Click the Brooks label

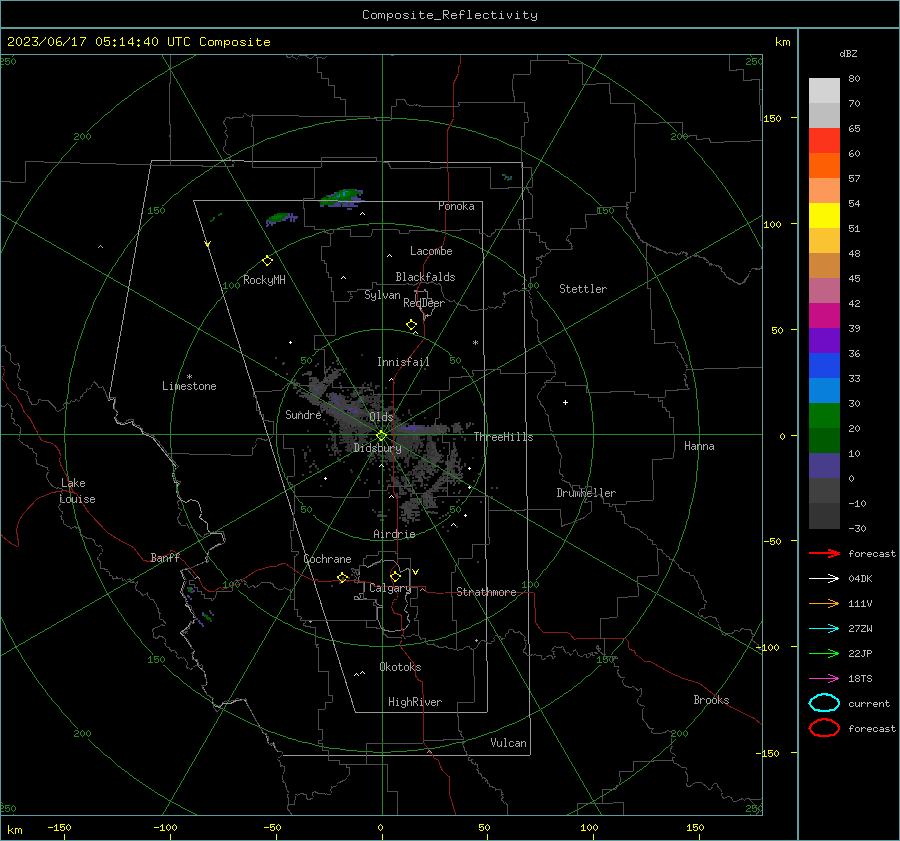711,700
